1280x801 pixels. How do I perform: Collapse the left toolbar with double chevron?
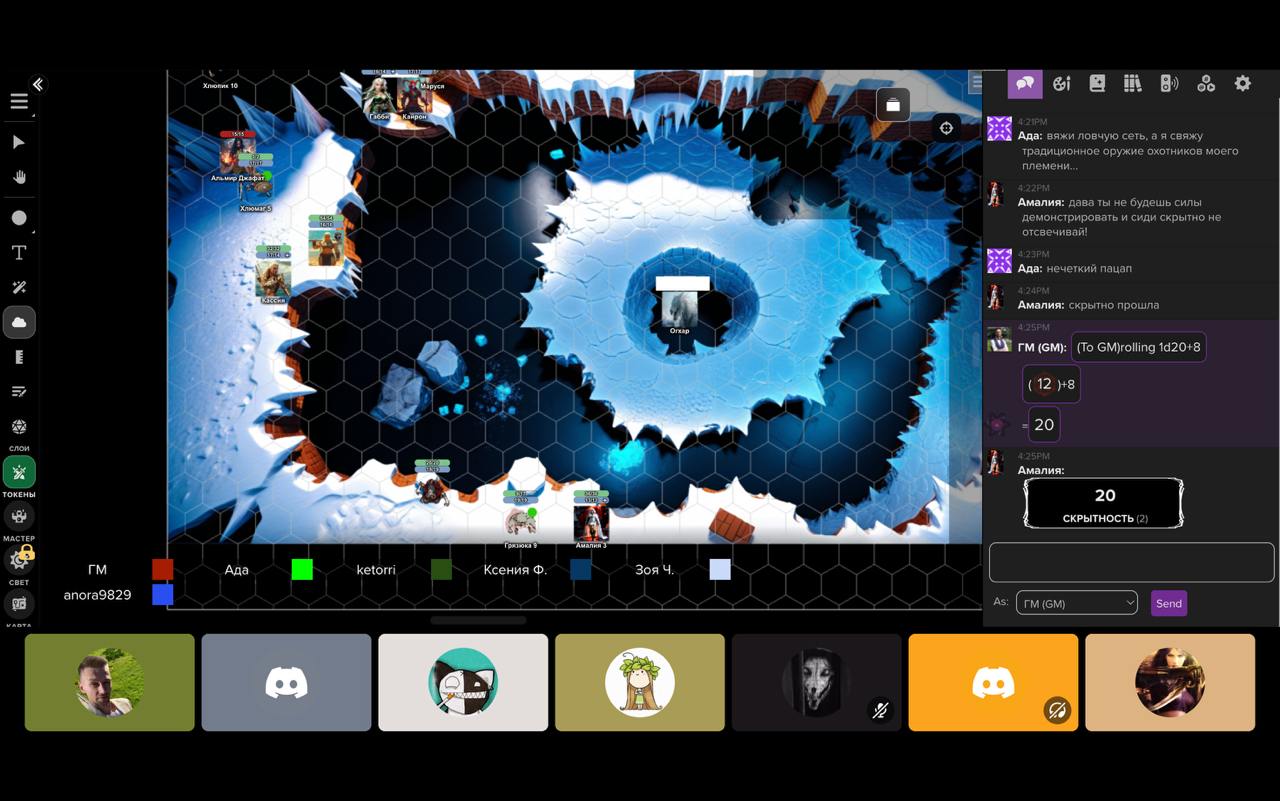click(x=38, y=85)
